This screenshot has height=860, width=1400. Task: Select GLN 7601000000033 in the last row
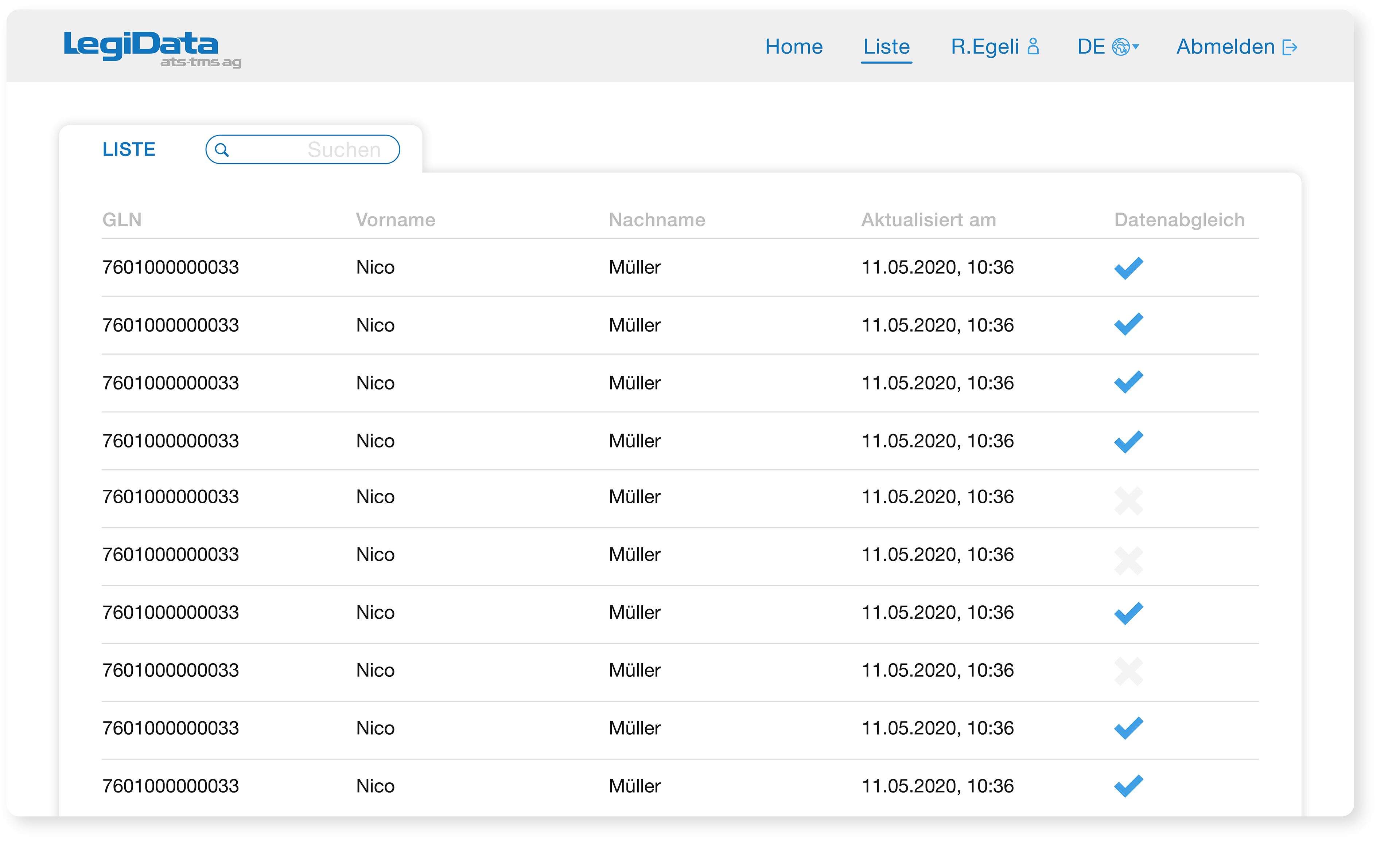coord(171,786)
